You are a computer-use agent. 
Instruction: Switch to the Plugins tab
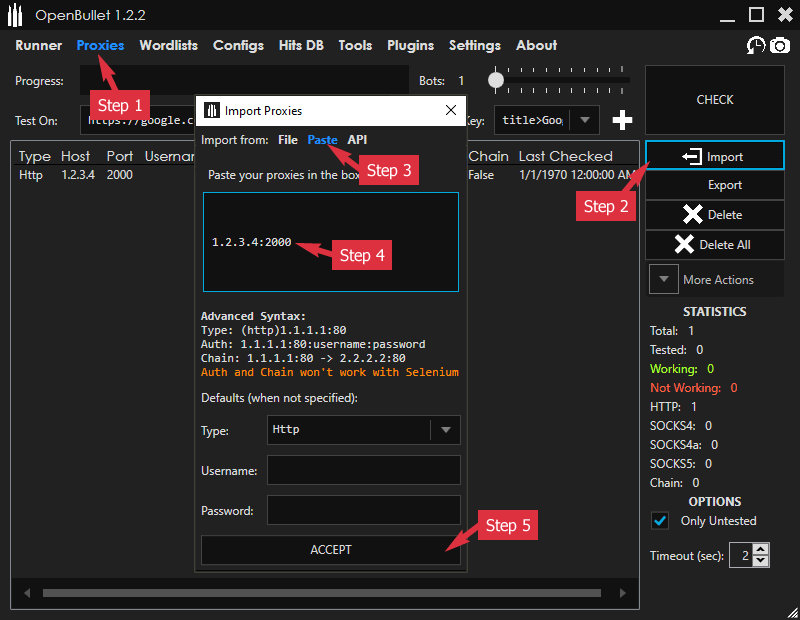pos(410,45)
